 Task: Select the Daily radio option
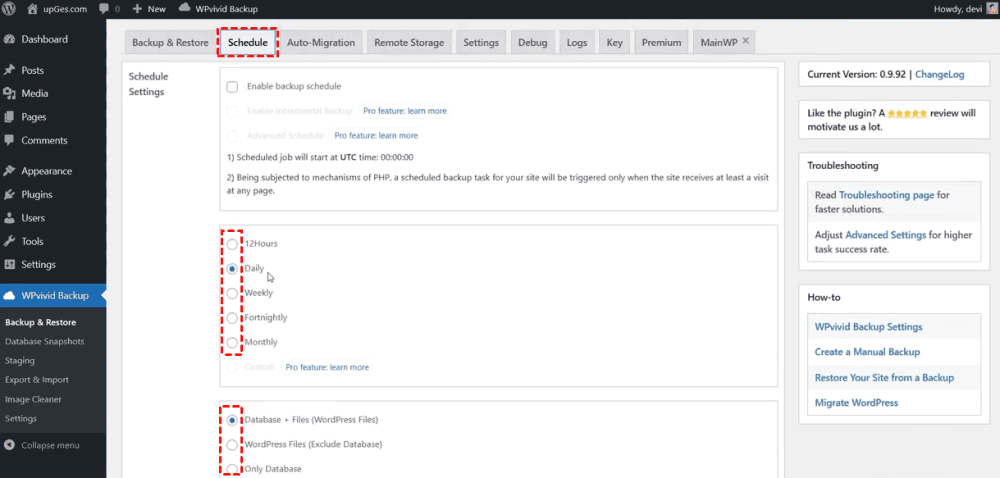pyautogui.click(x=232, y=269)
